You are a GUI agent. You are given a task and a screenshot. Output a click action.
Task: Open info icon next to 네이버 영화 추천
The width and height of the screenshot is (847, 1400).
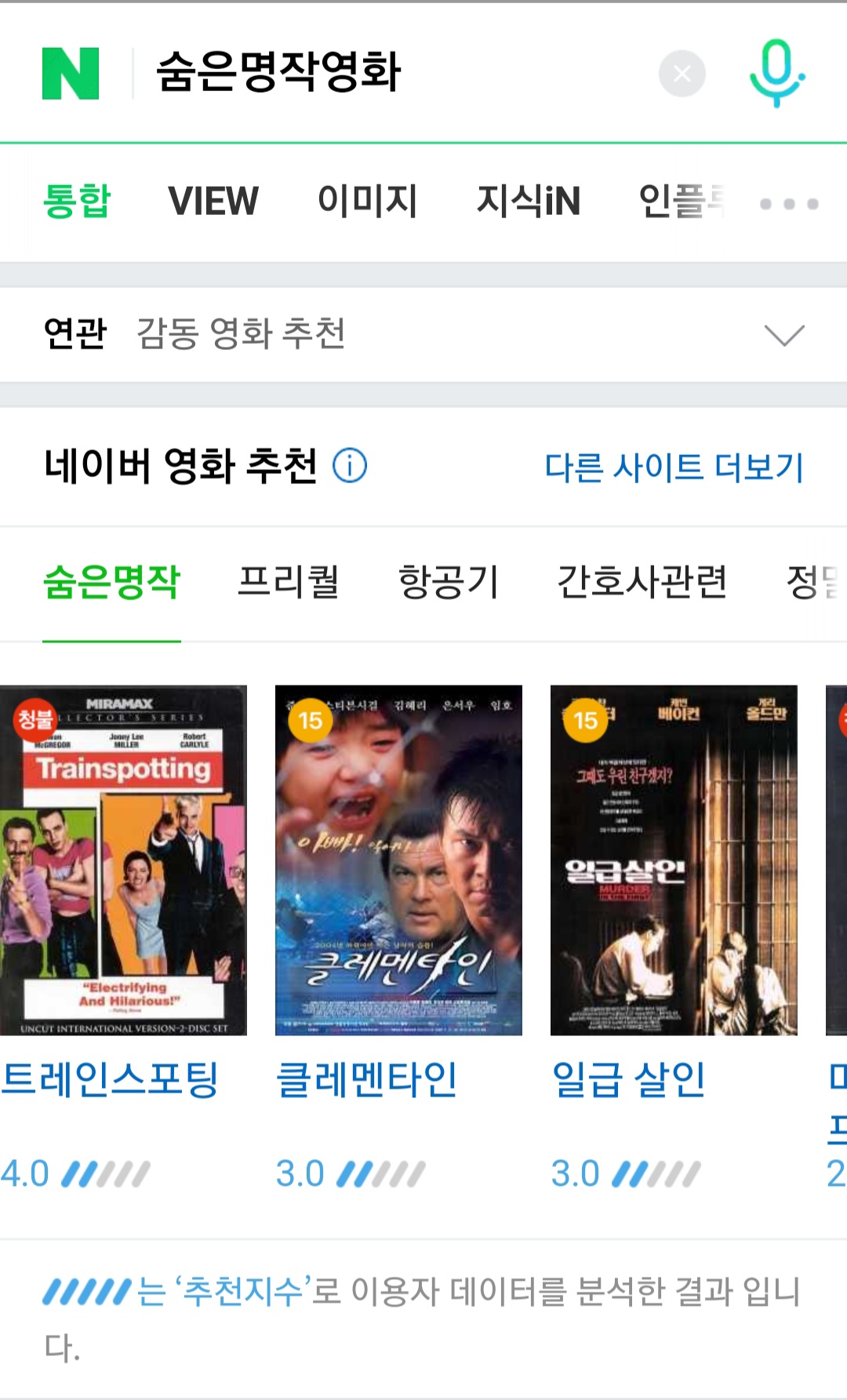[350, 466]
